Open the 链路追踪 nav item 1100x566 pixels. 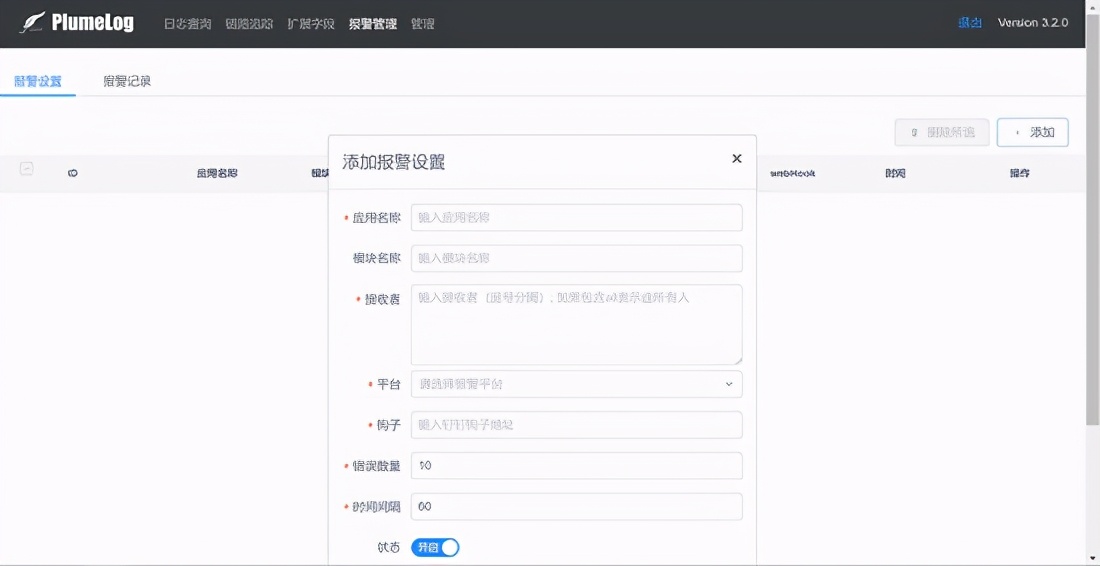[x=249, y=24]
